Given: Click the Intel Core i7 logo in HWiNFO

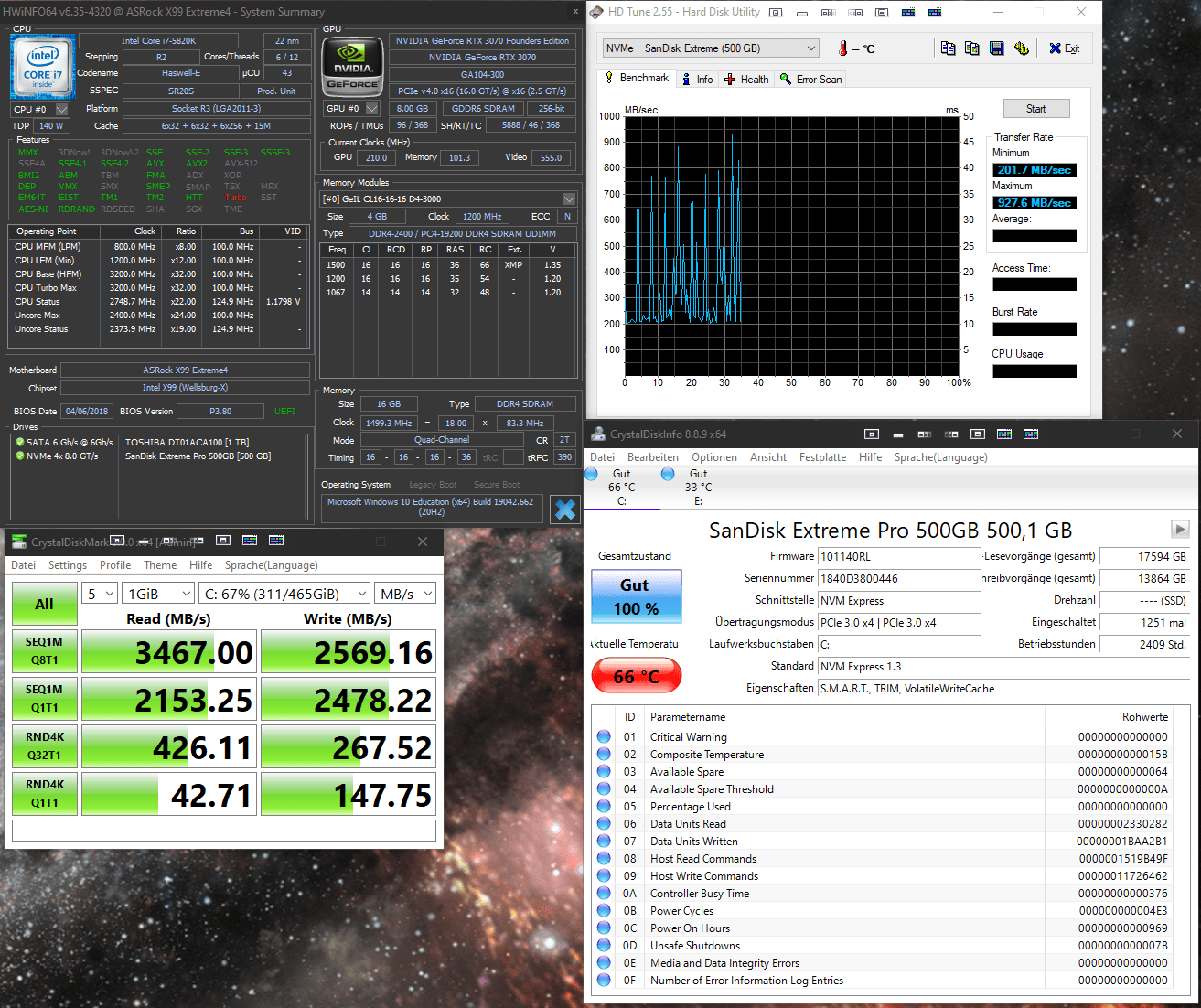Looking at the screenshot, I should (x=43, y=68).
